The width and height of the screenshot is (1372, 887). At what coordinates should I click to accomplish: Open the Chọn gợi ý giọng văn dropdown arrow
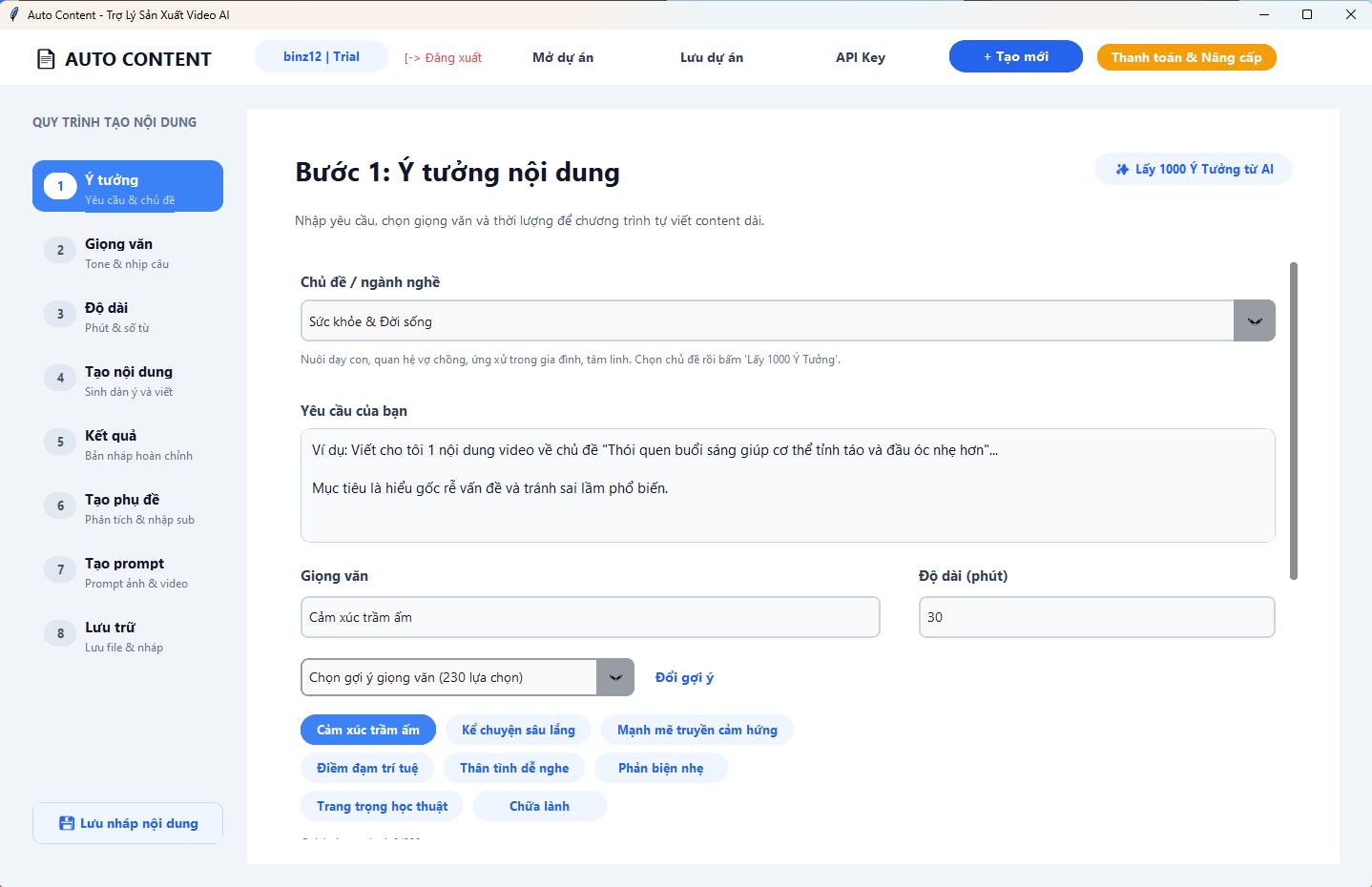(615, 677)
